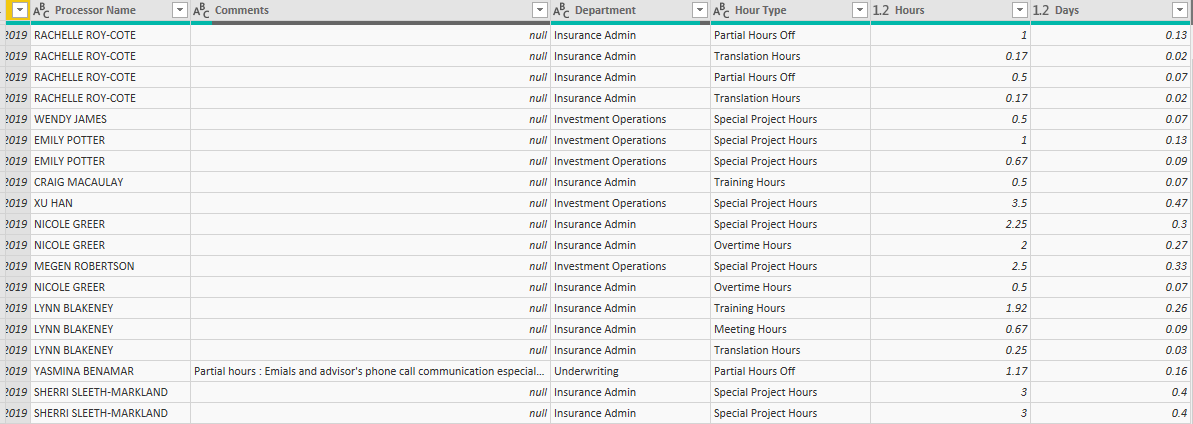The width and height of the screenshot is (1193, 424).
Task: Select the Underwriting department cell
Action: click(x=630, y=371)
